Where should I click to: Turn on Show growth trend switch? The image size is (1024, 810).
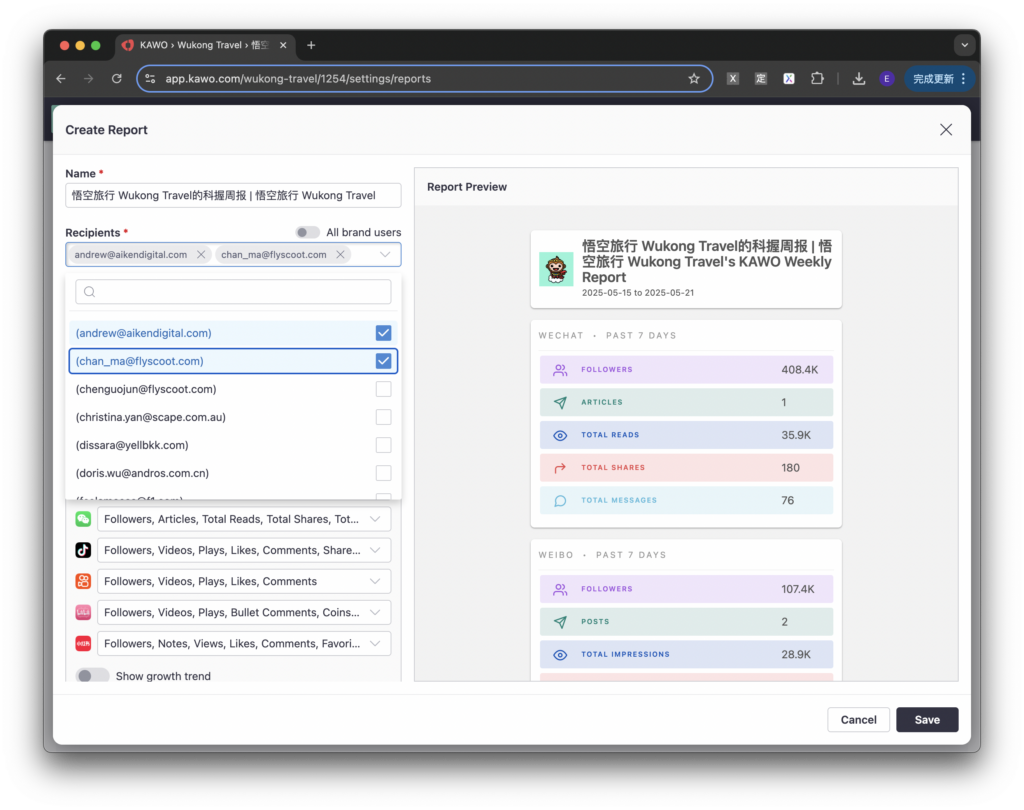pos(93,676)
